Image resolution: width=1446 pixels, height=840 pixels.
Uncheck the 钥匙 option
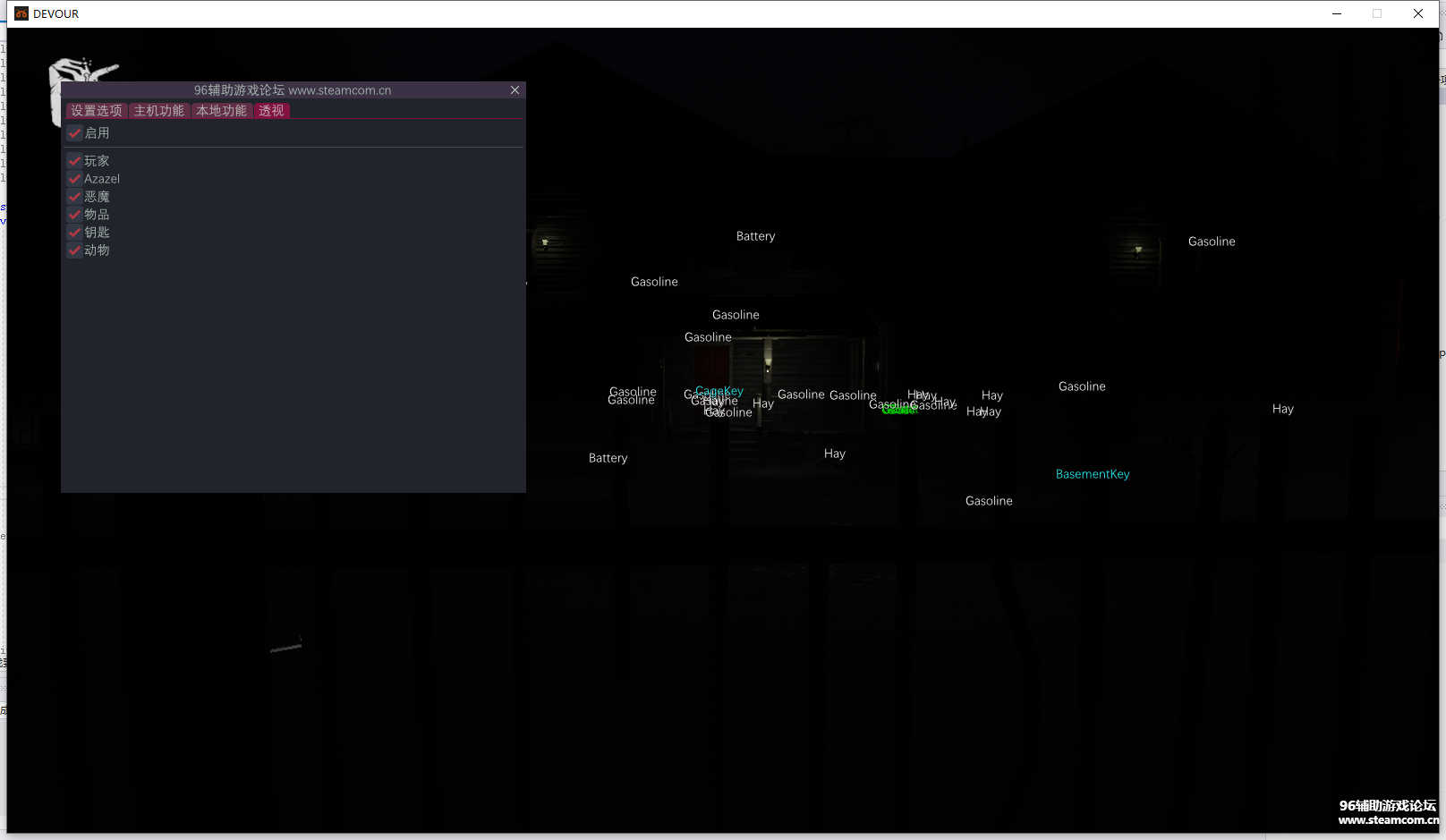pyautogui.click(x=75, y=233)
